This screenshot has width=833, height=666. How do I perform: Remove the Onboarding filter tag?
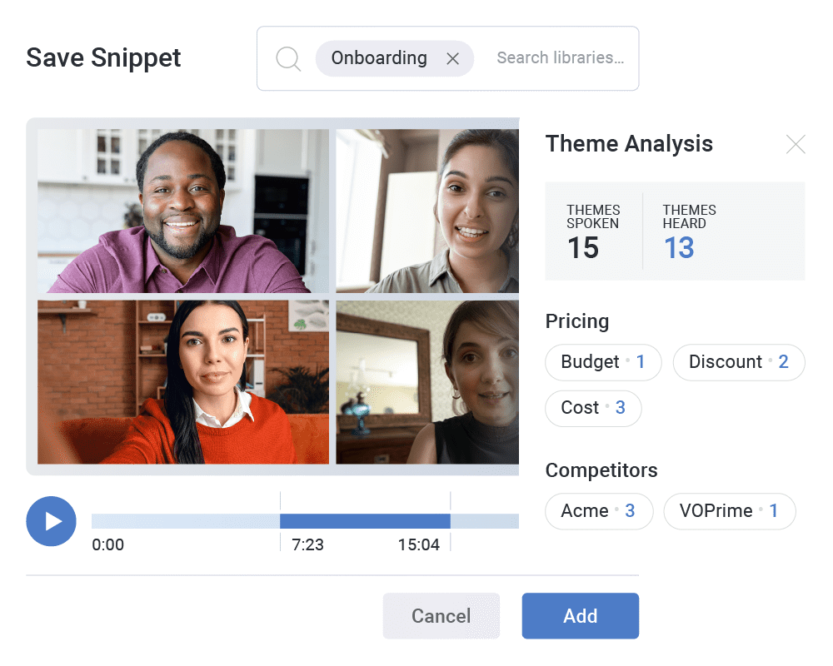[x=452, y=58]
